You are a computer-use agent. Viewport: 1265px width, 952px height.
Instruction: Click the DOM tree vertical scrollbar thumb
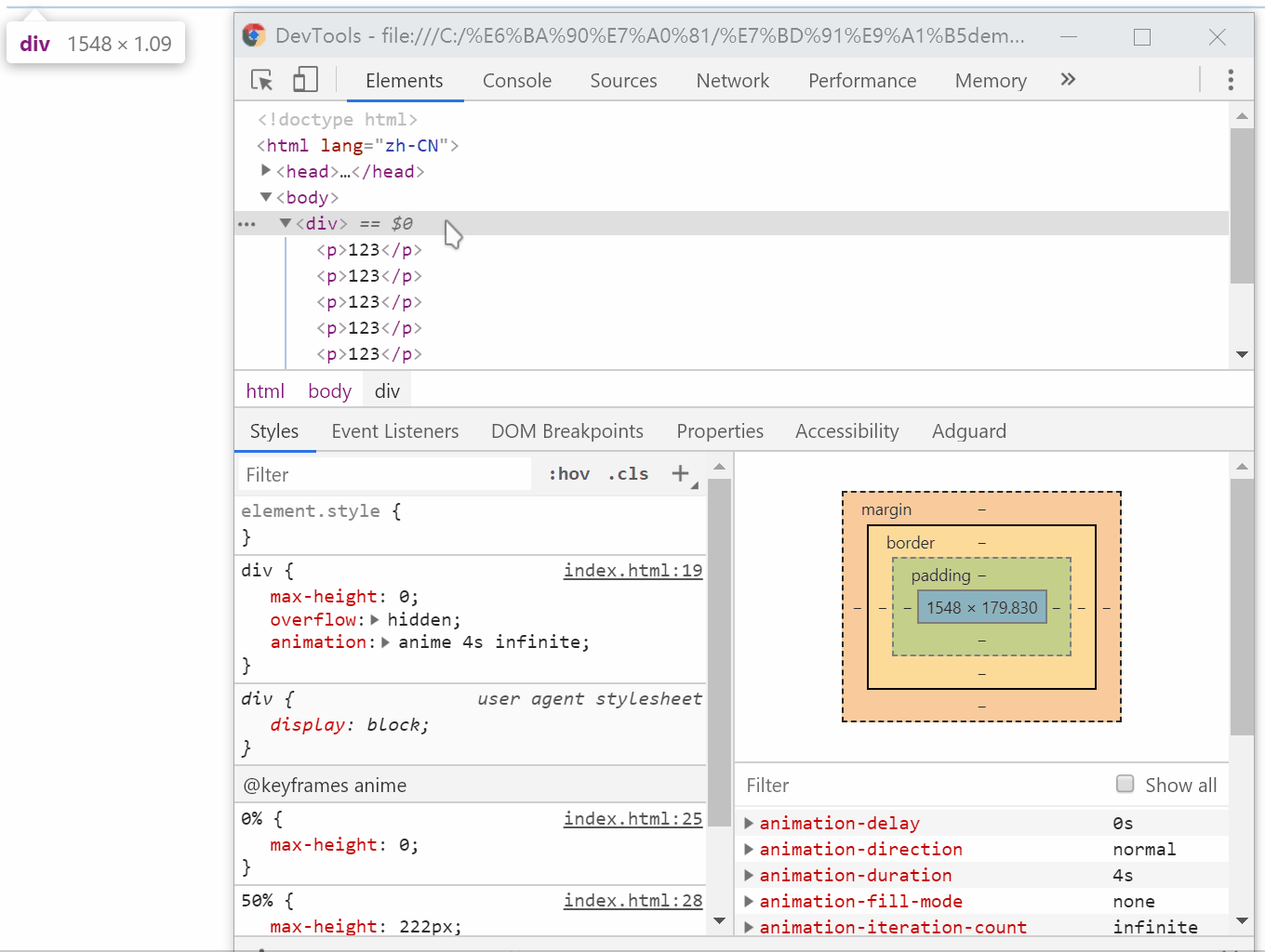1242,205
